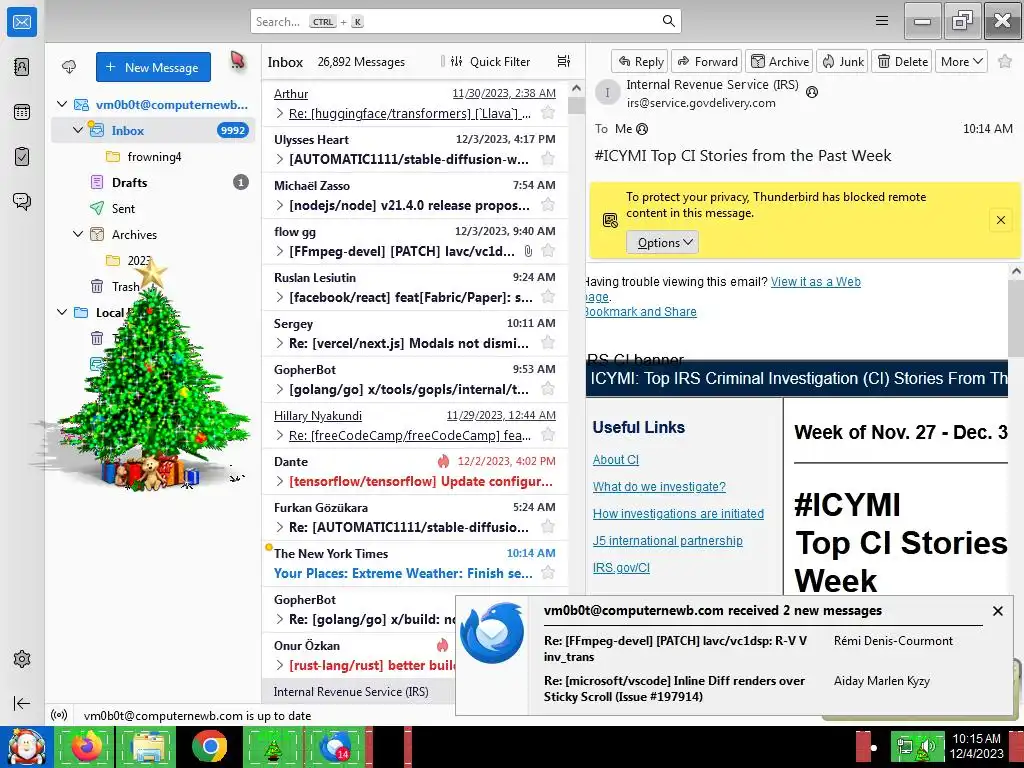Open the sender's address book icon
The width and height of the screenshot is (1024, 768).
(x=812, y=92)
